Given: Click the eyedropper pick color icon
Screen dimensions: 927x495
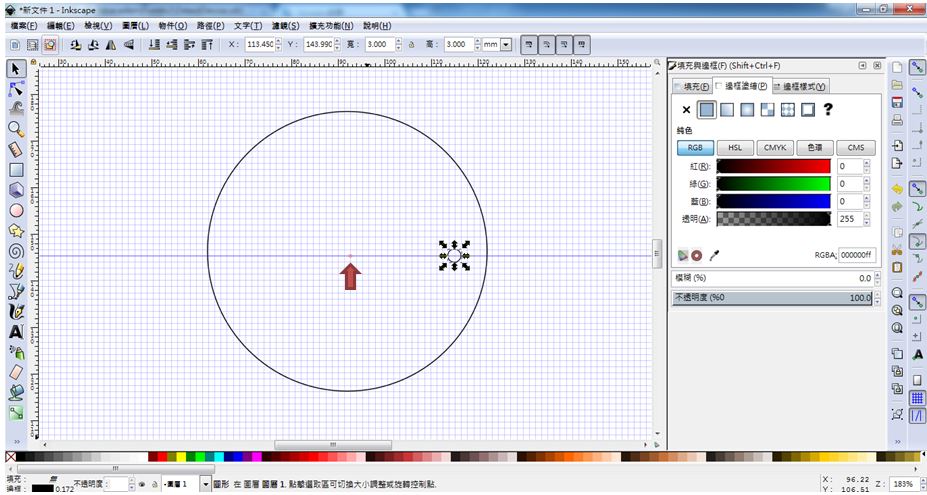Looking at the screenshot, I should click(x=714, y=255).
